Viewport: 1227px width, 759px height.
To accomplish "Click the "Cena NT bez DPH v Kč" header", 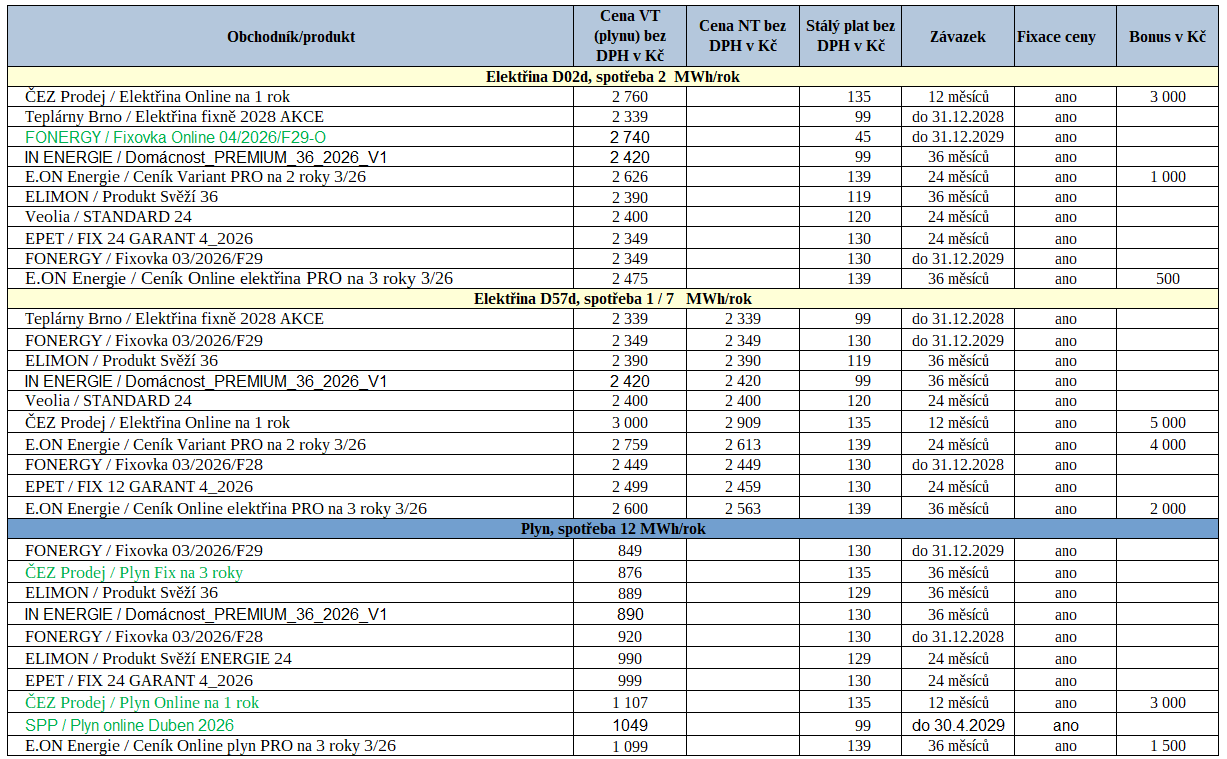I will click(x=742, y=36).
